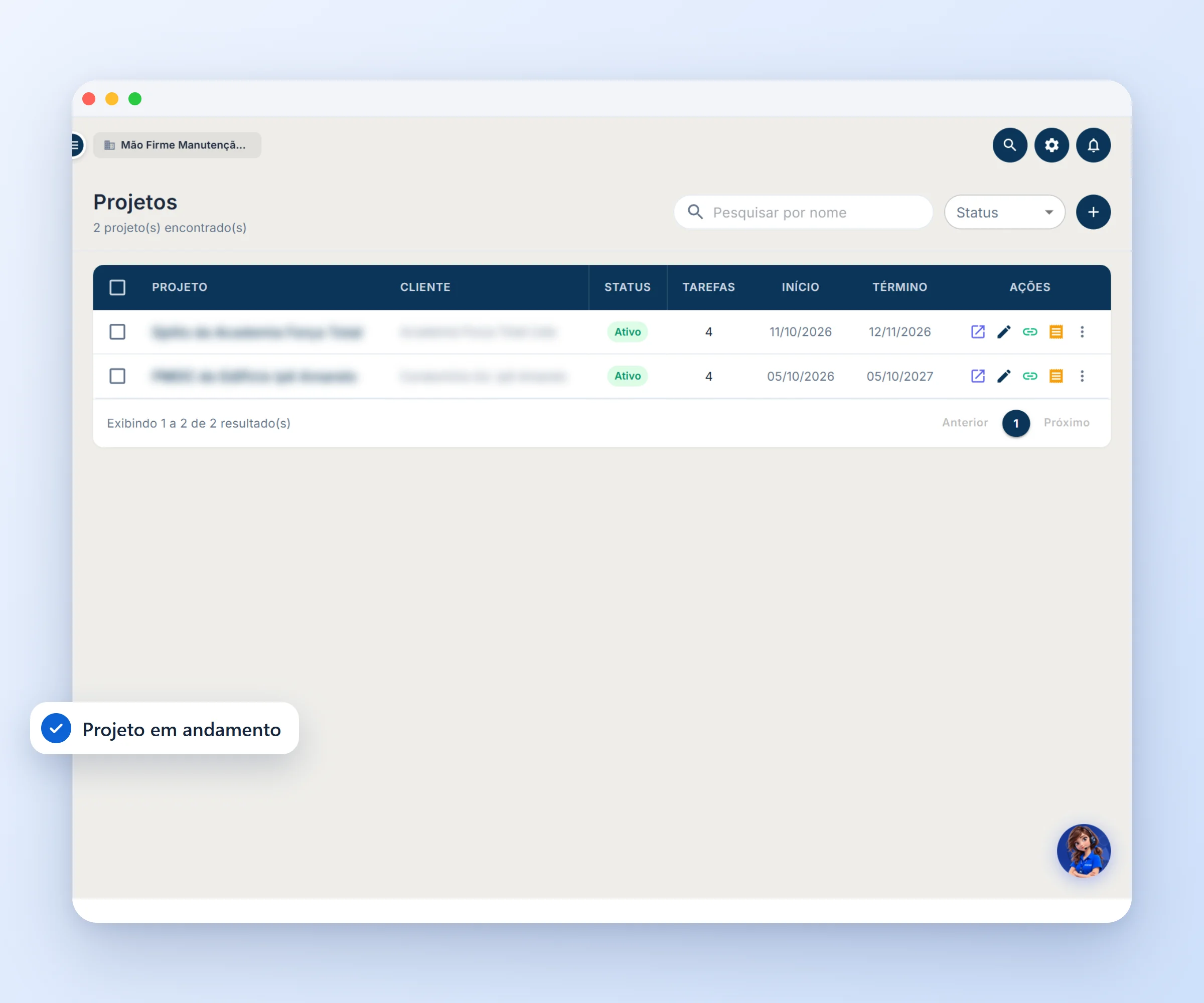Click the date 12/11/2026

(899, 332)
